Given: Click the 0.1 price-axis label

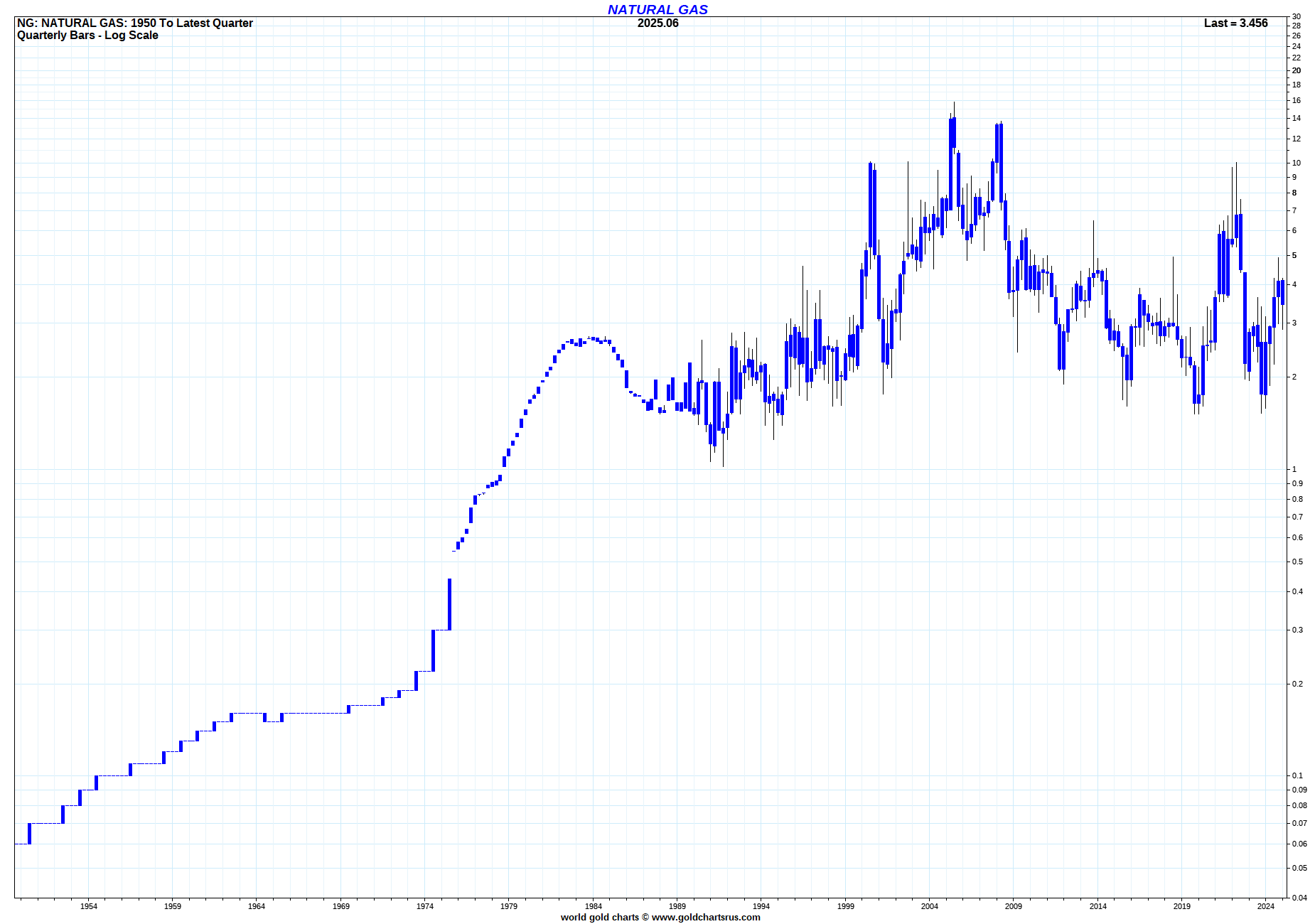Looking at the screenshot, I should (1298, 775).
